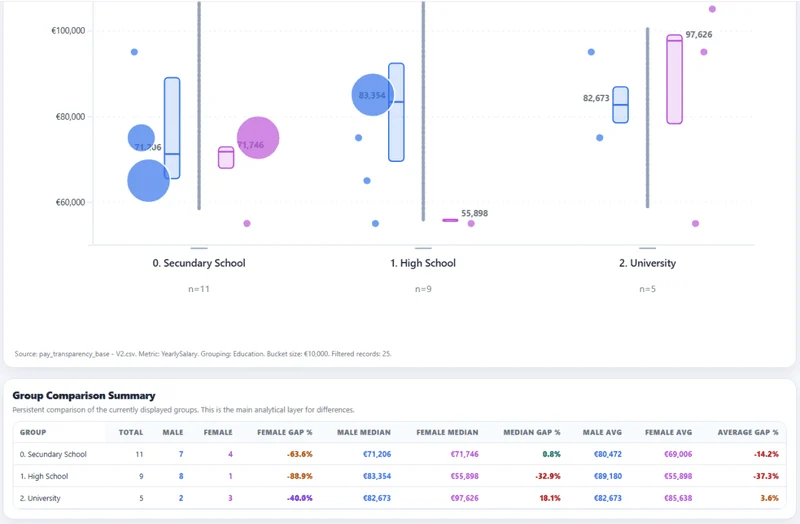Image resolution: width=800 pixels, height=524 pixels.
Task: Select the 'MEDIAN GAP %' column header
Action: click(x=532, y=432)
